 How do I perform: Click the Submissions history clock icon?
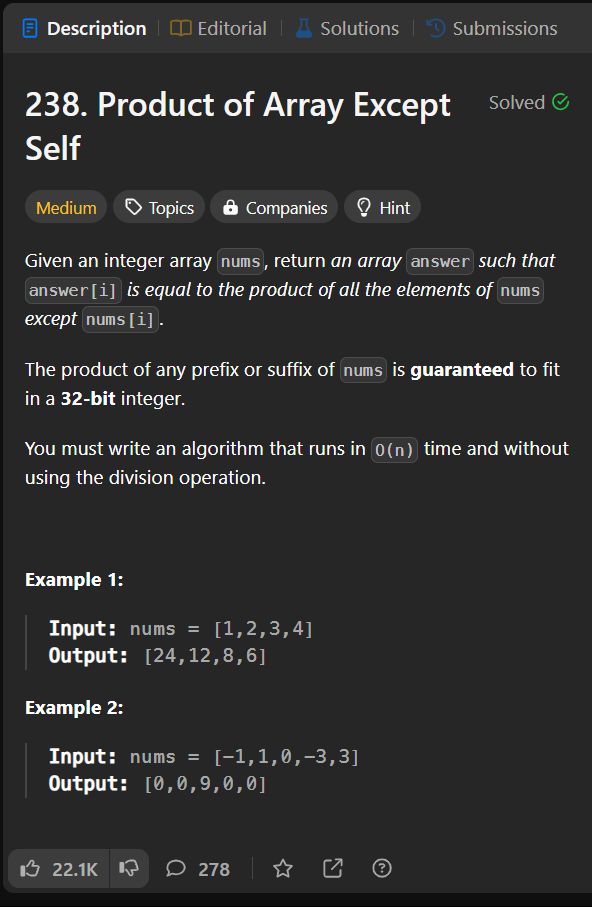click(435, 28)
